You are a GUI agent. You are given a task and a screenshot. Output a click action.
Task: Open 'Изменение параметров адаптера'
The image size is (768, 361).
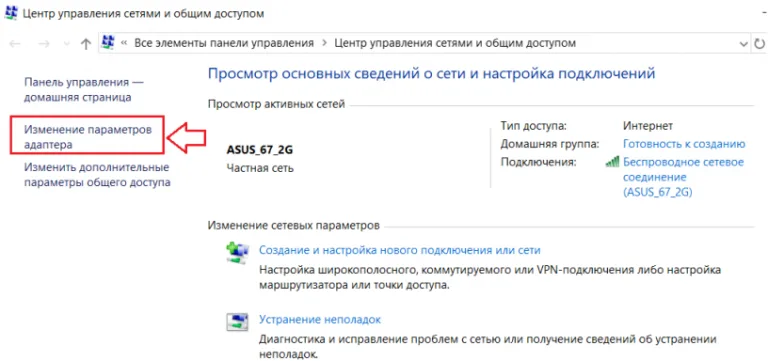point(88,137)
